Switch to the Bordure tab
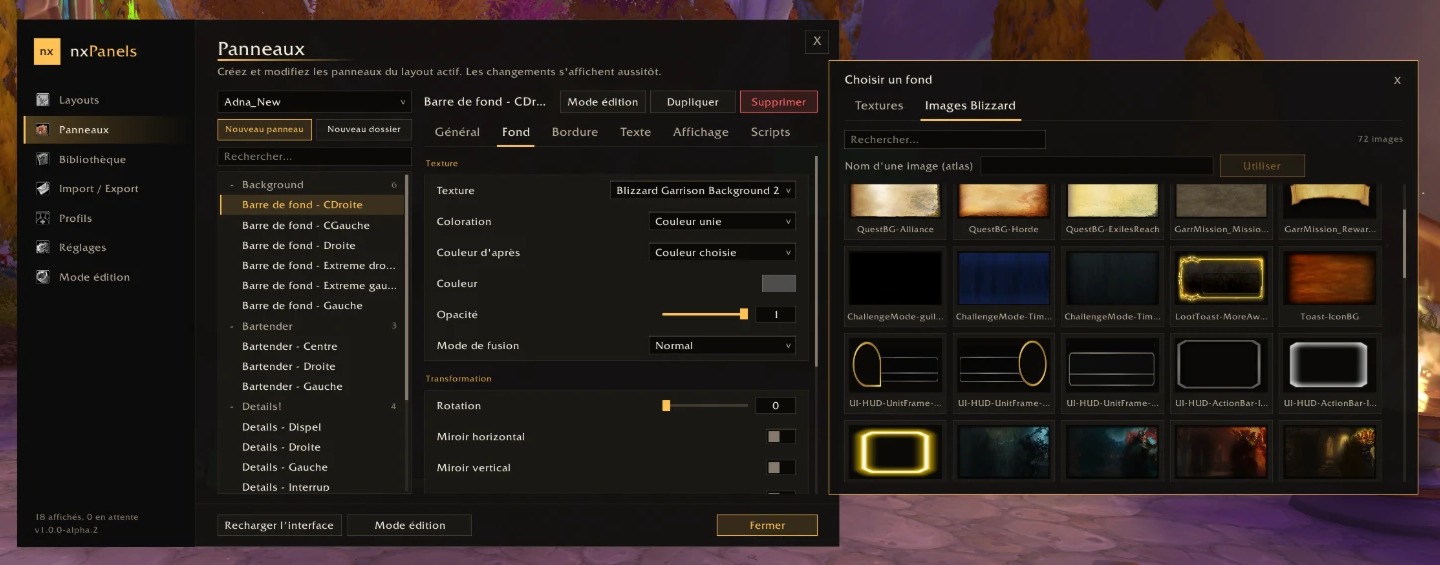This screenshot has width=1440, height=565. 575,132
